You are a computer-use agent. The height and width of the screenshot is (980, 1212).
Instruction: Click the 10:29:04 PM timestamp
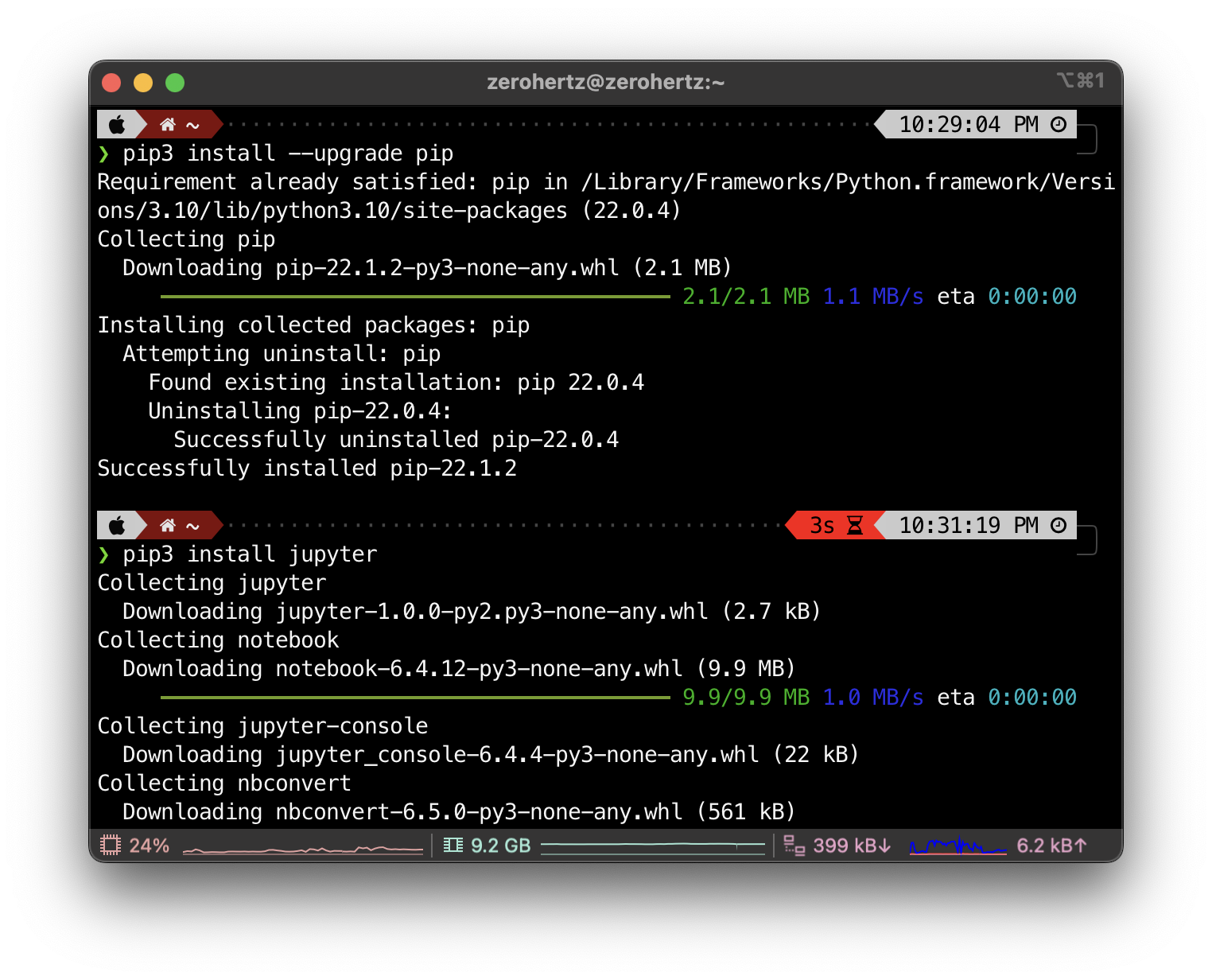969,124
